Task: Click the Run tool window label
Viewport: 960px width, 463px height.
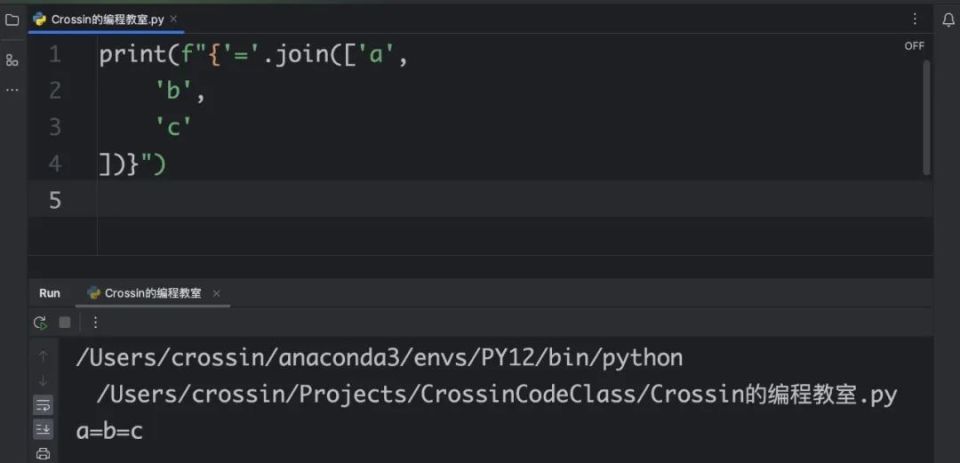Action: [x=50, y=293]
